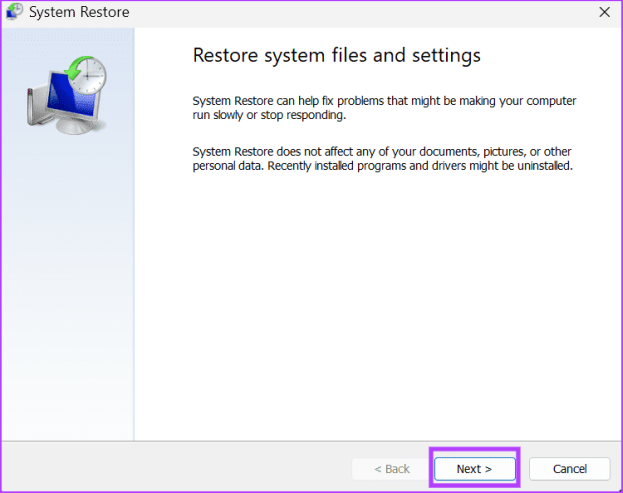Select the heading "Restore system files and settings"

337,55
